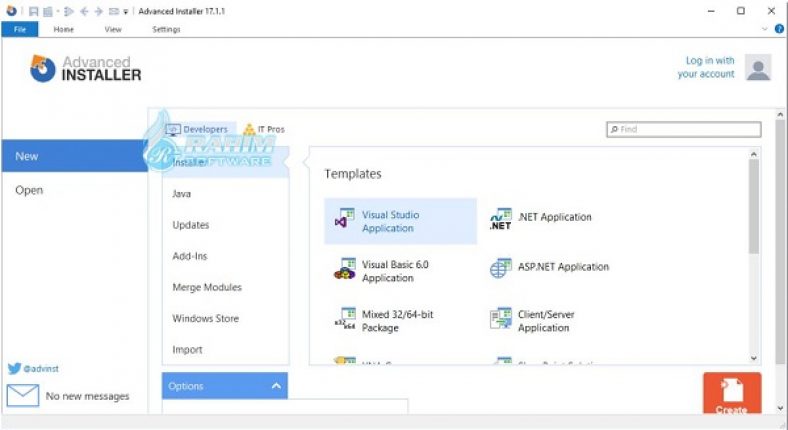Click the Log in with your account link

[x=706, y=67]
